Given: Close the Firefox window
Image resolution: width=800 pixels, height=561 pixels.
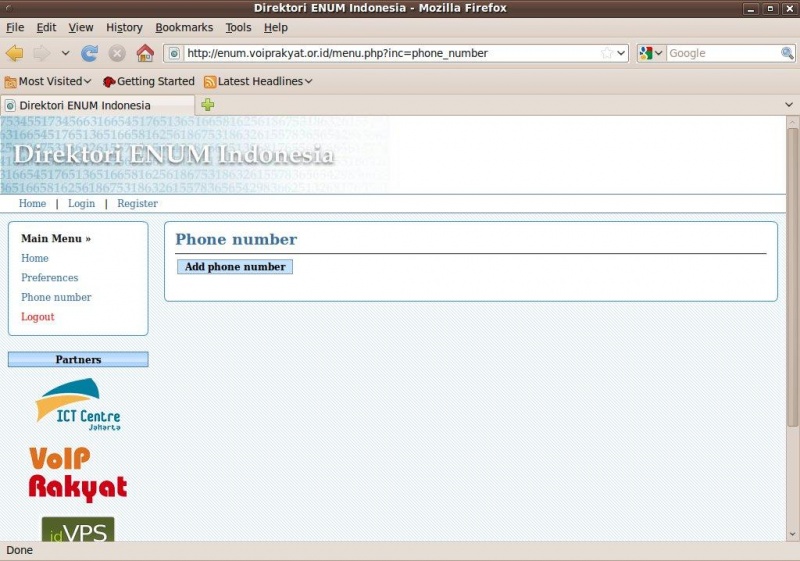Looking at the screenshot, I should (x=789, y=9).
